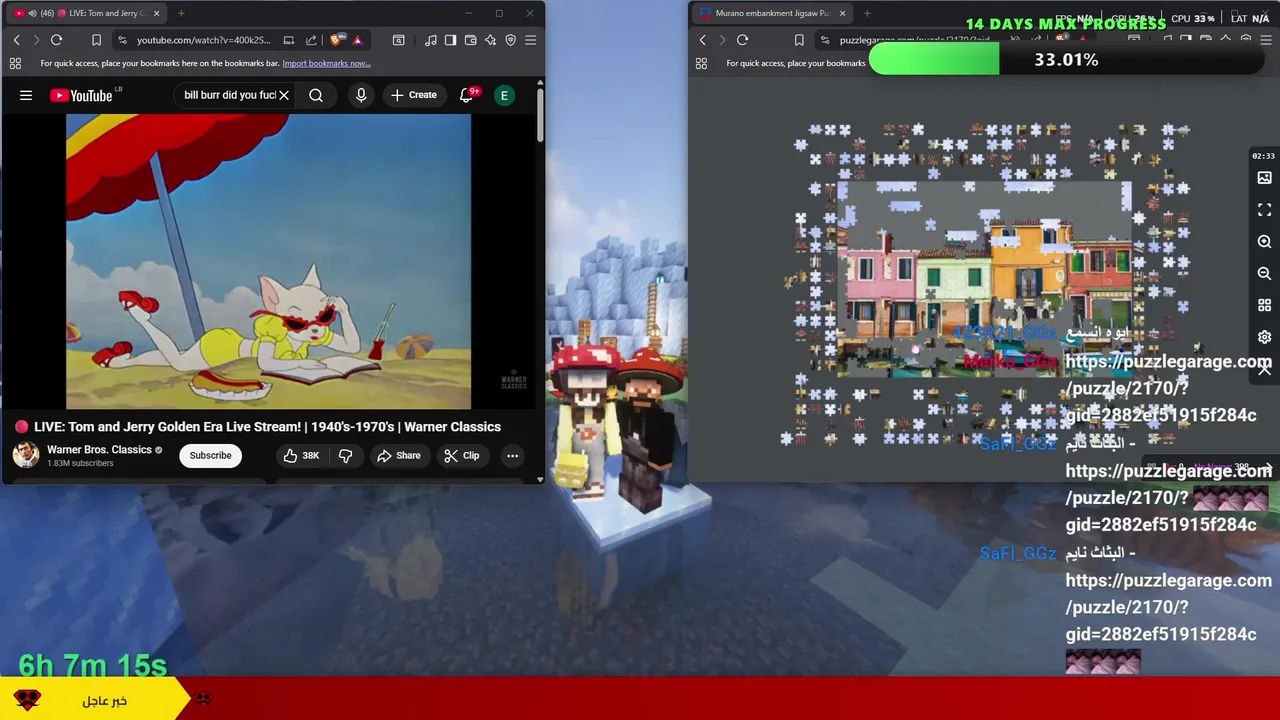Open the YouTube Create menu
Screen dimensions: 1280x720
[414, 95]
